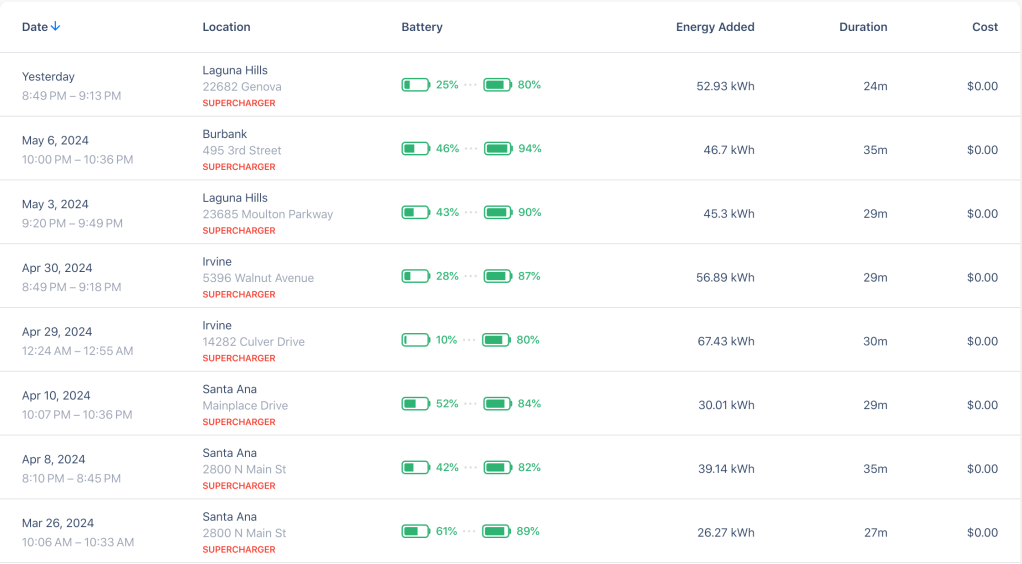Open the 5396 Walnut Avenue address
The image size is (1022, 564).
[x=258, y=278]
